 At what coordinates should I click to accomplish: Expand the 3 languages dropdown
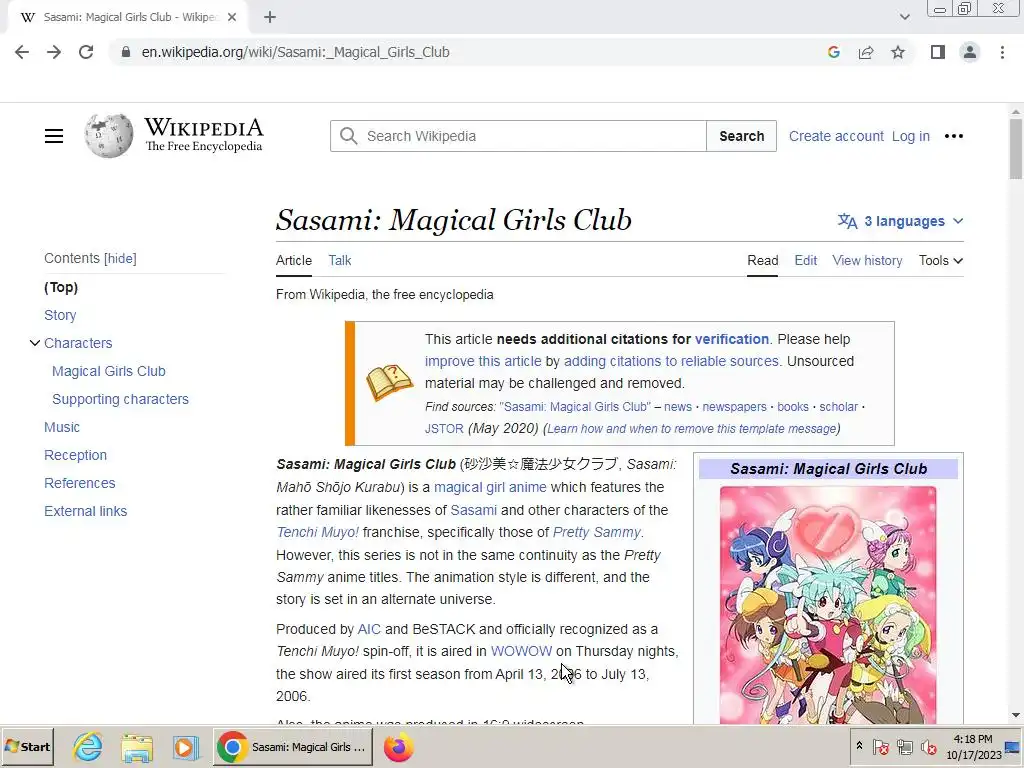901,221
